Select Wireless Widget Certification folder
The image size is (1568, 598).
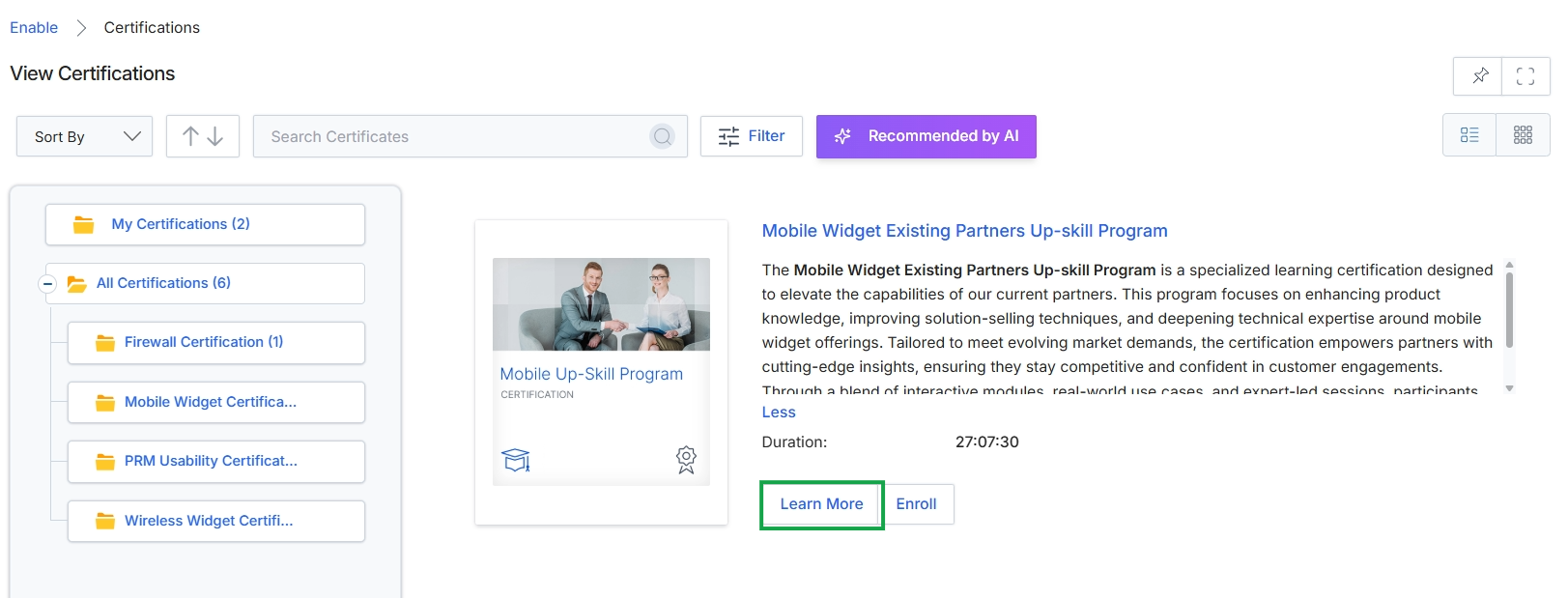(216, 522)
